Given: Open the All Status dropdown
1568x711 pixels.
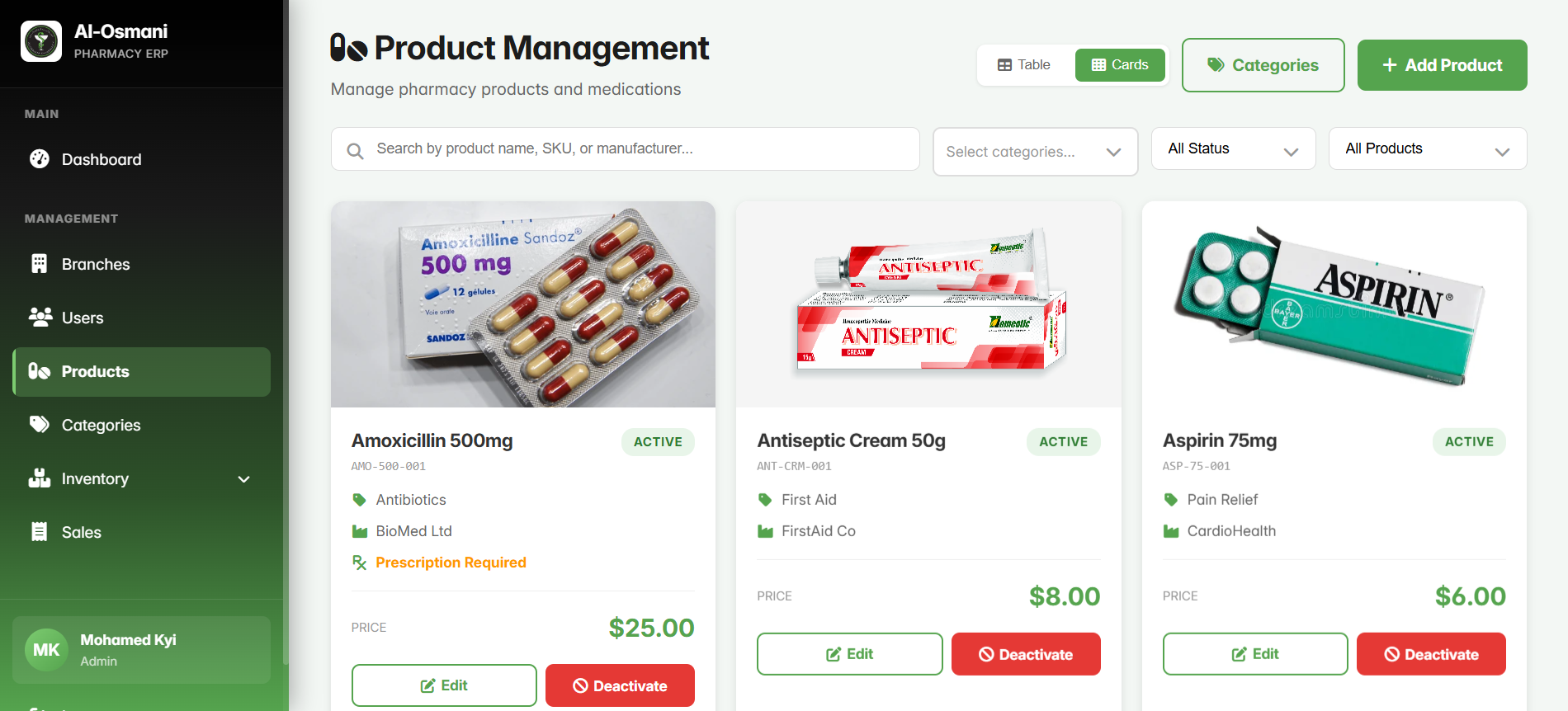Looking at the screenshot, I should point(1233,149).
